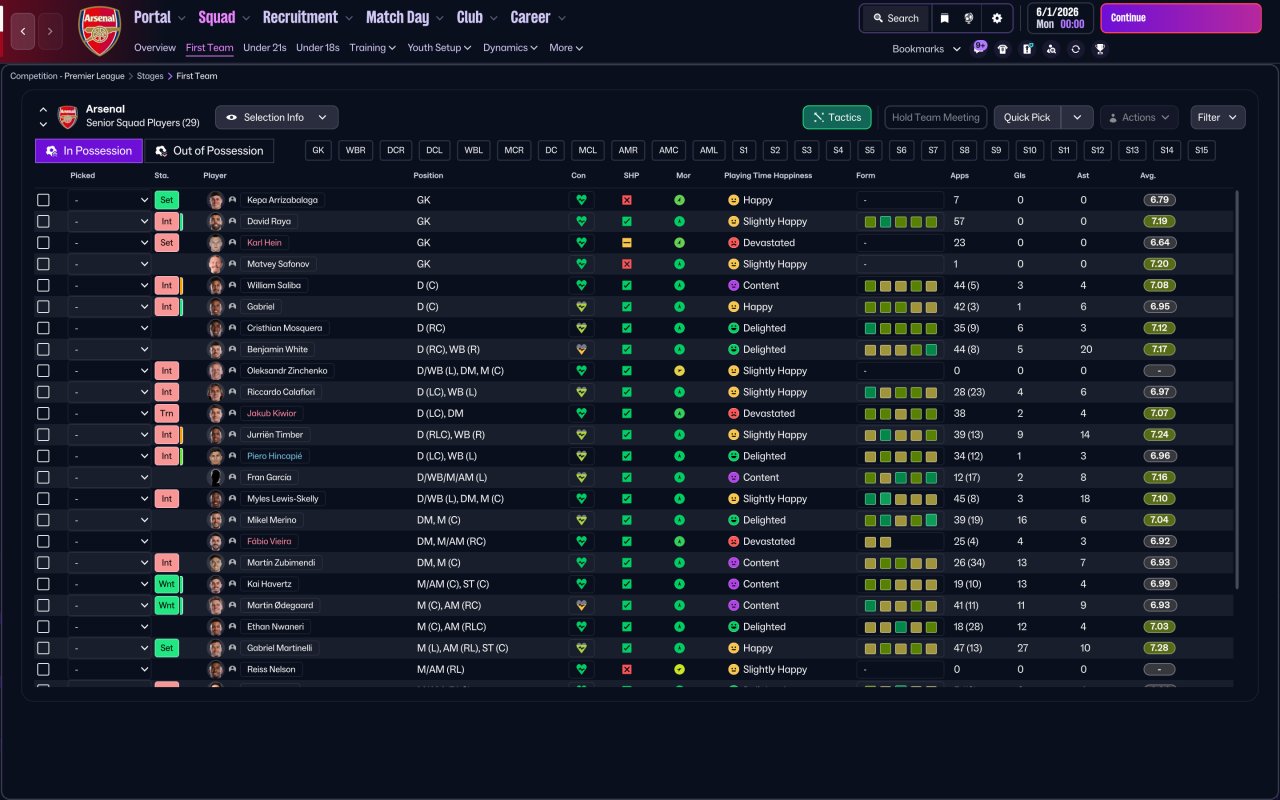The width and height of the screenshot is (1280, 800).
Task: Open the bookmark icon next to Search
Action: click(x=944, y=18)
